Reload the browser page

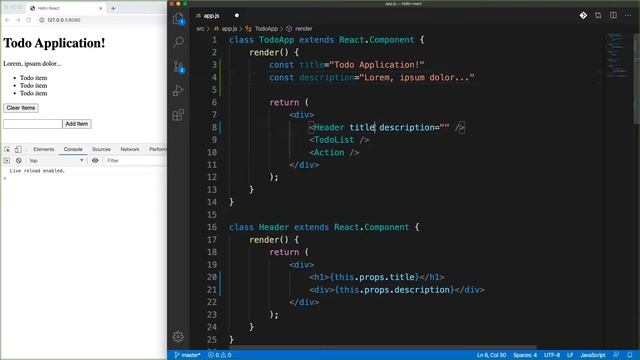coord(29,20)
